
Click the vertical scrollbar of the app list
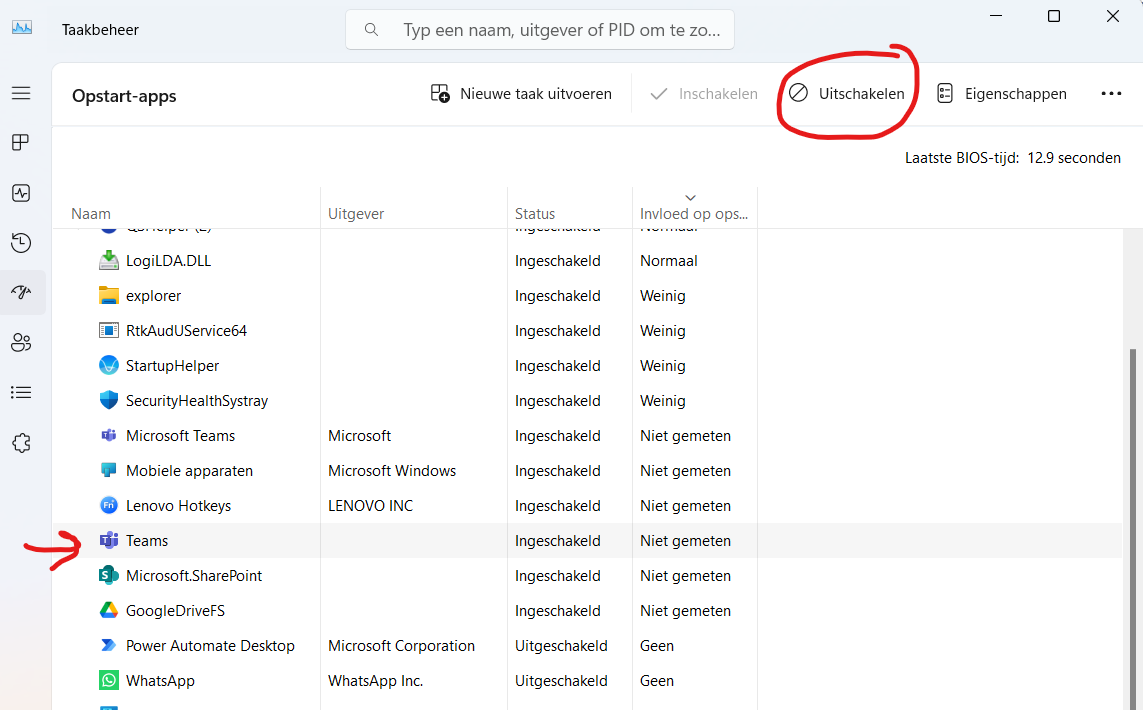[1132, 528]
